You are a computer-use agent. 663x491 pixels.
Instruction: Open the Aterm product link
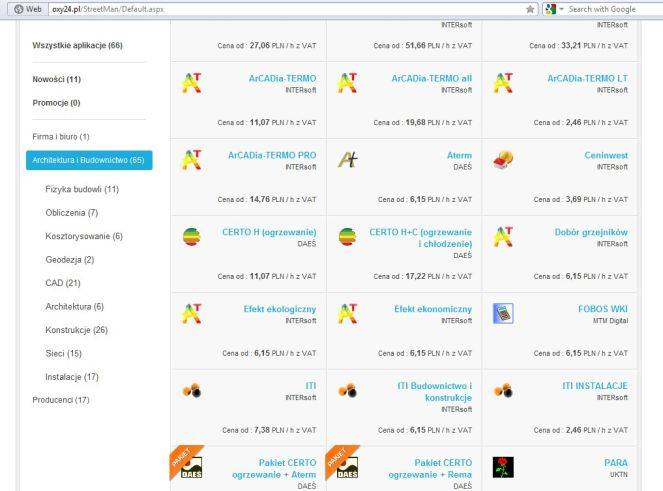click(460, 156)
